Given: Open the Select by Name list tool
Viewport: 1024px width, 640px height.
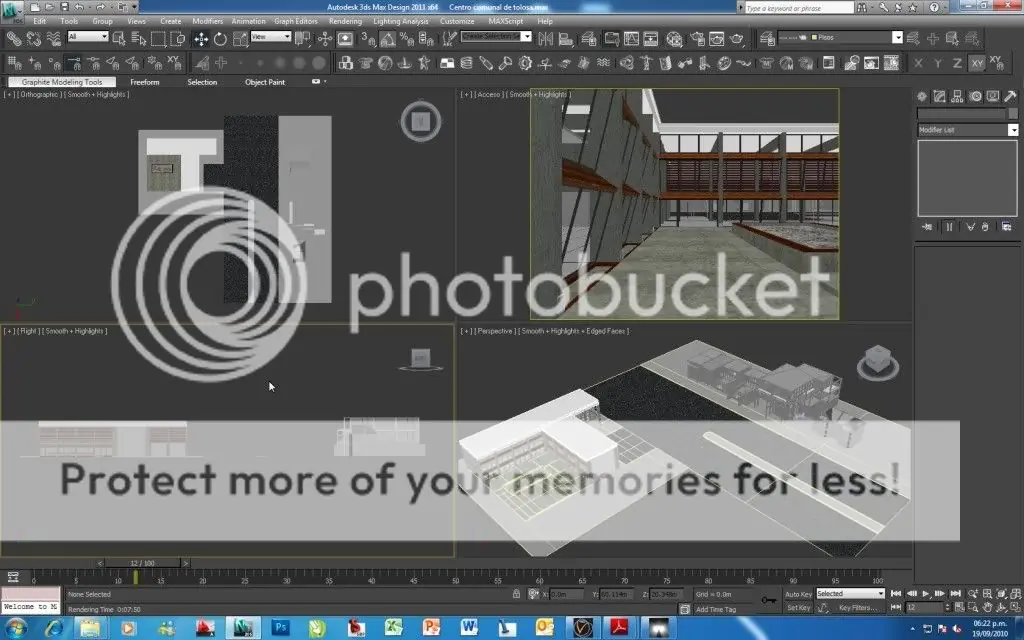Looking at the screenshot, I should [x=138, y=39].
